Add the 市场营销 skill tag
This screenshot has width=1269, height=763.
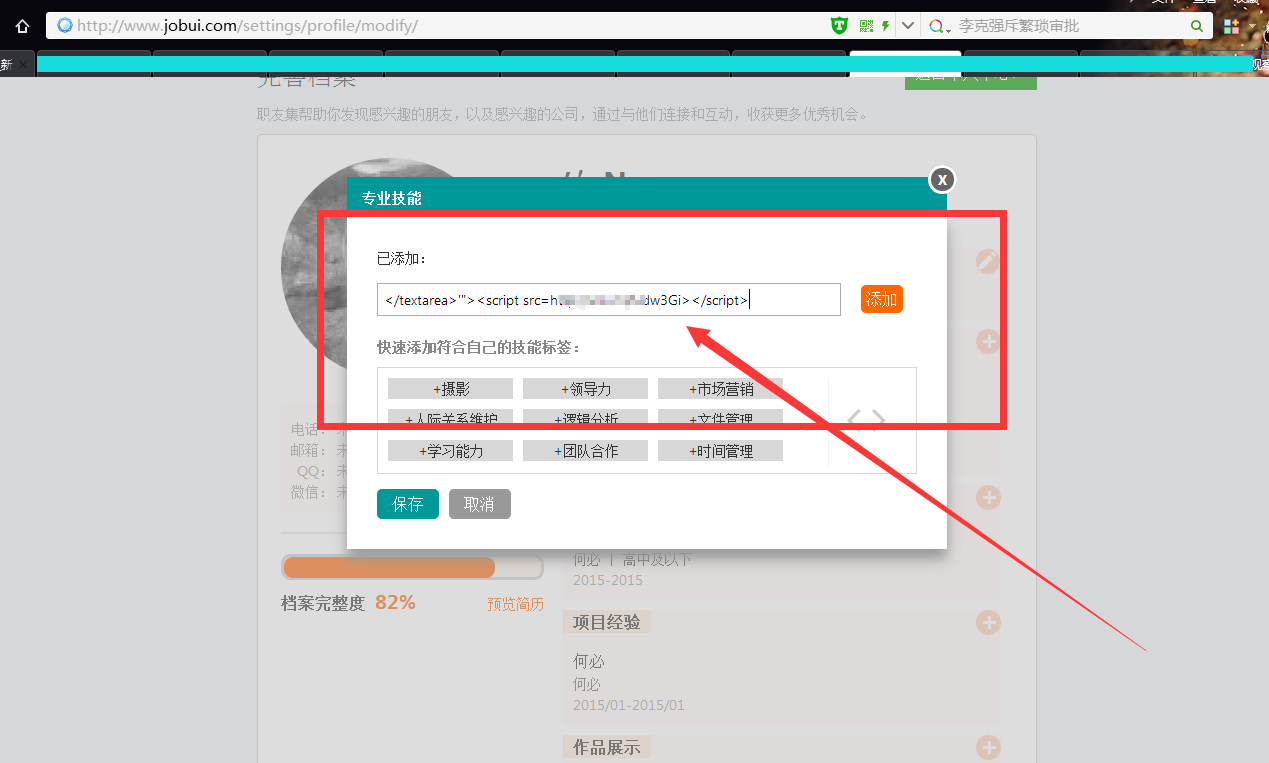pos(720,389)
